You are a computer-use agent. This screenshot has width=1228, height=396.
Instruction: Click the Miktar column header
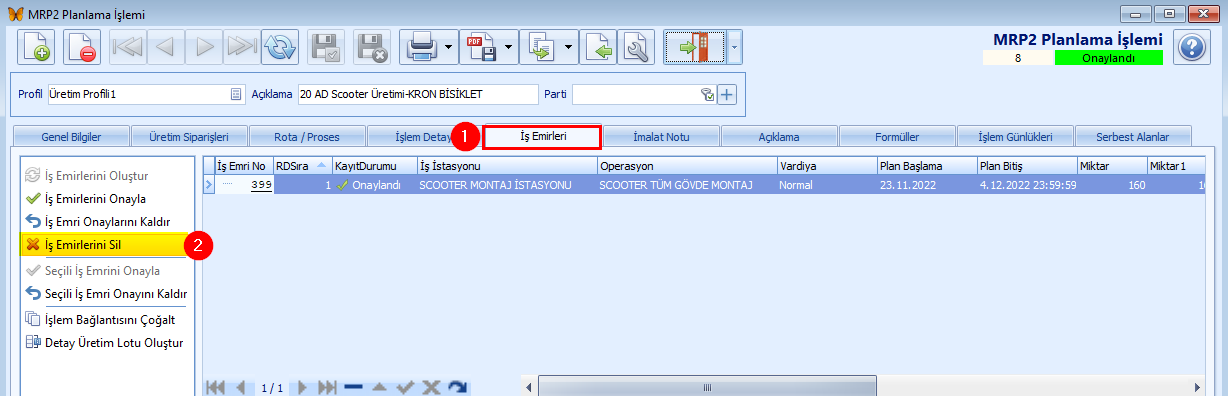[x=1111, y=166]
